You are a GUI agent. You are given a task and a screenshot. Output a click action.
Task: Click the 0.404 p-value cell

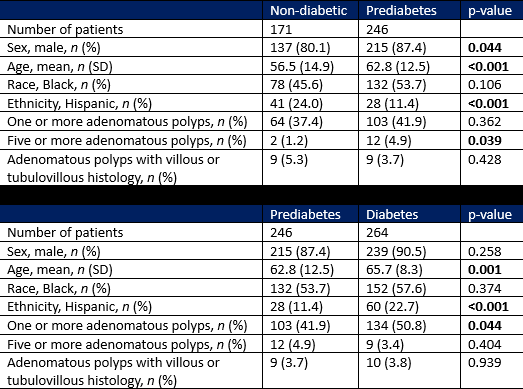[x=485, y=344]
